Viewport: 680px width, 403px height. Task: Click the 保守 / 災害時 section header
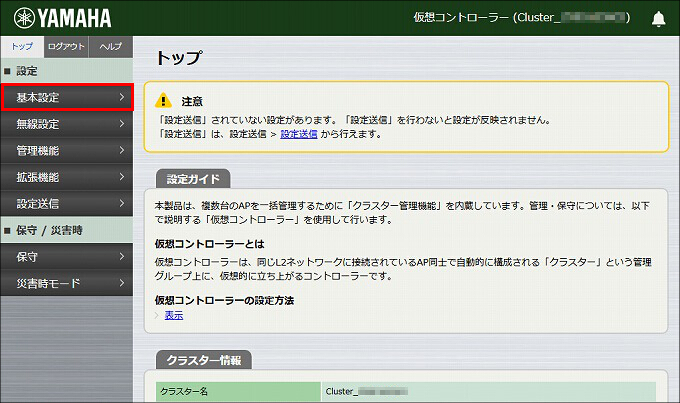[67, 230]
